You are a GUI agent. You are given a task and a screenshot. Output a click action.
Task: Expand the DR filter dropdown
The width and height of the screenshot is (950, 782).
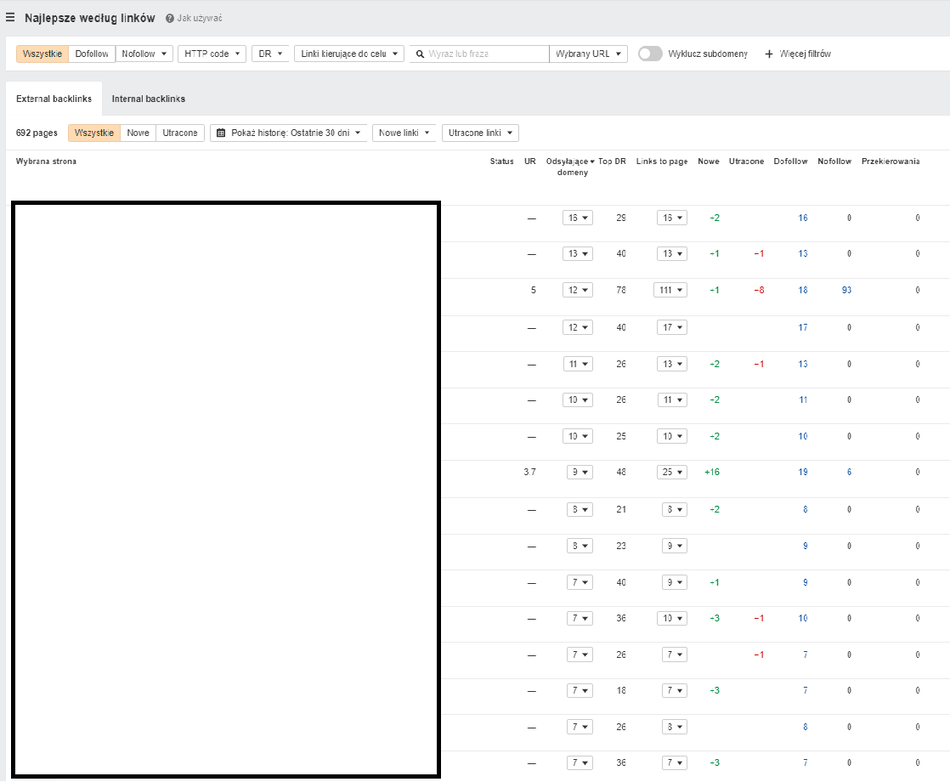point(270,54)
